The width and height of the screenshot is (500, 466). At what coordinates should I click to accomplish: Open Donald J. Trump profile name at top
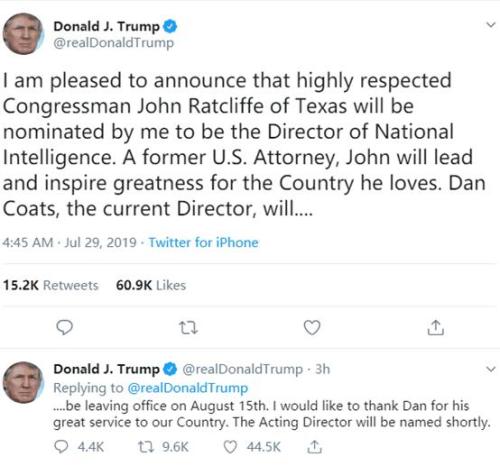click(107, 26)
